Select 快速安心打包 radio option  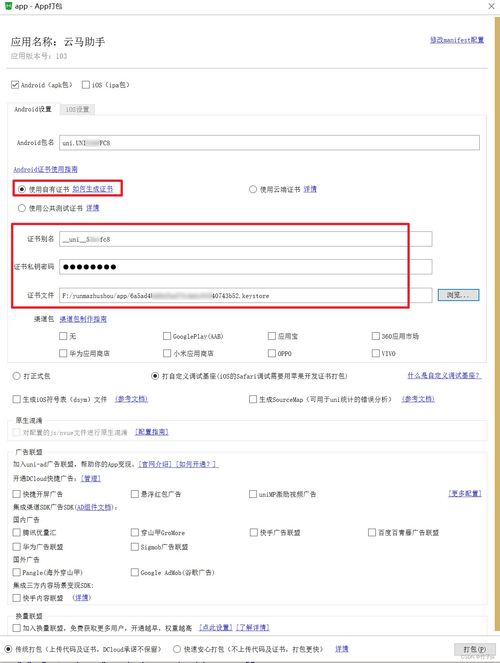click(177, 649)
